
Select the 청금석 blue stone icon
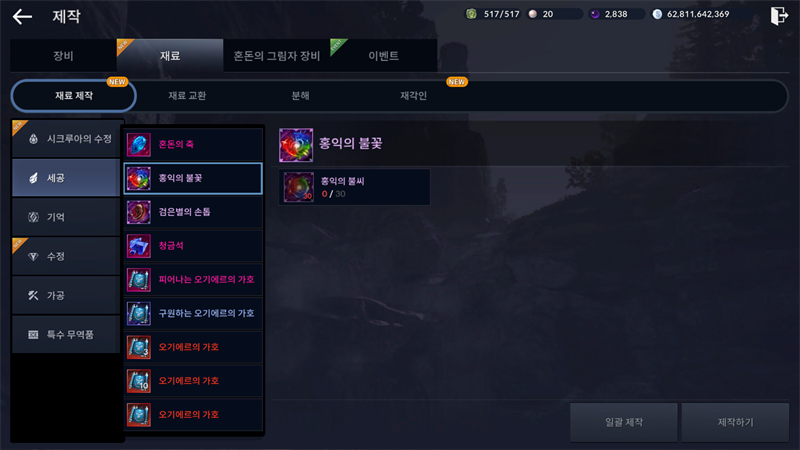139,246
